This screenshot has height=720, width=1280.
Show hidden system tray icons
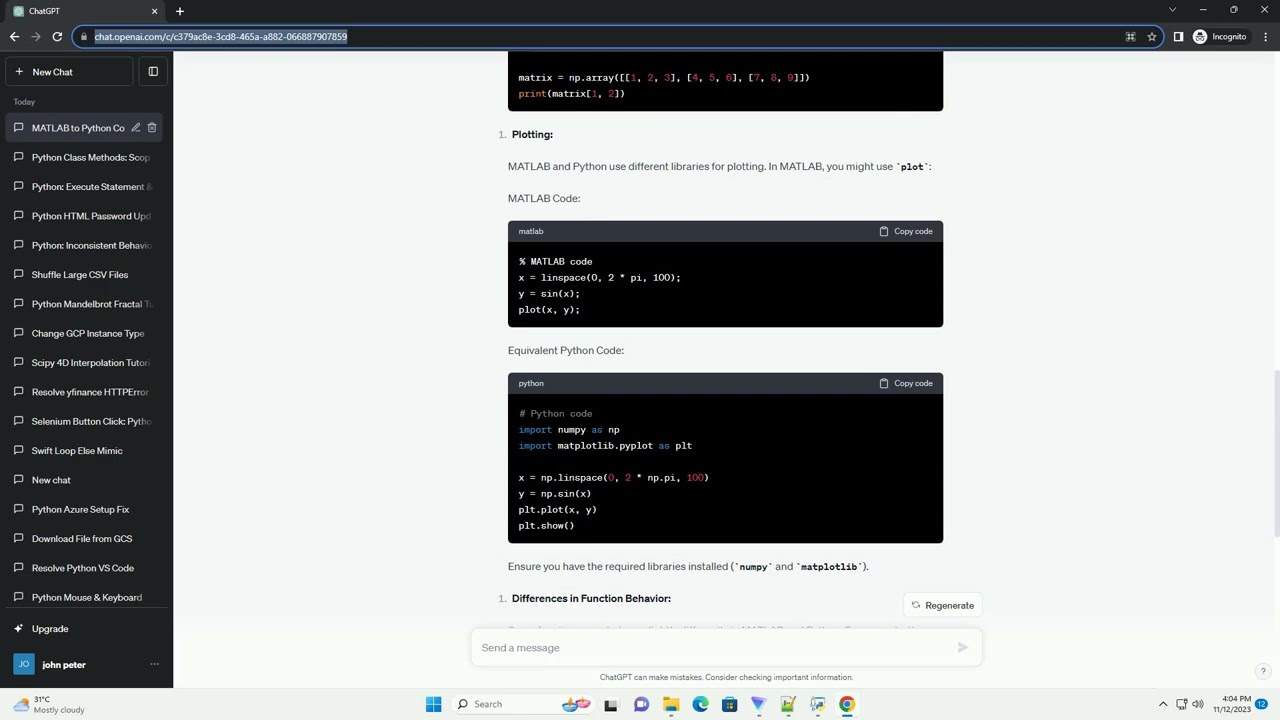point(1163,704)
